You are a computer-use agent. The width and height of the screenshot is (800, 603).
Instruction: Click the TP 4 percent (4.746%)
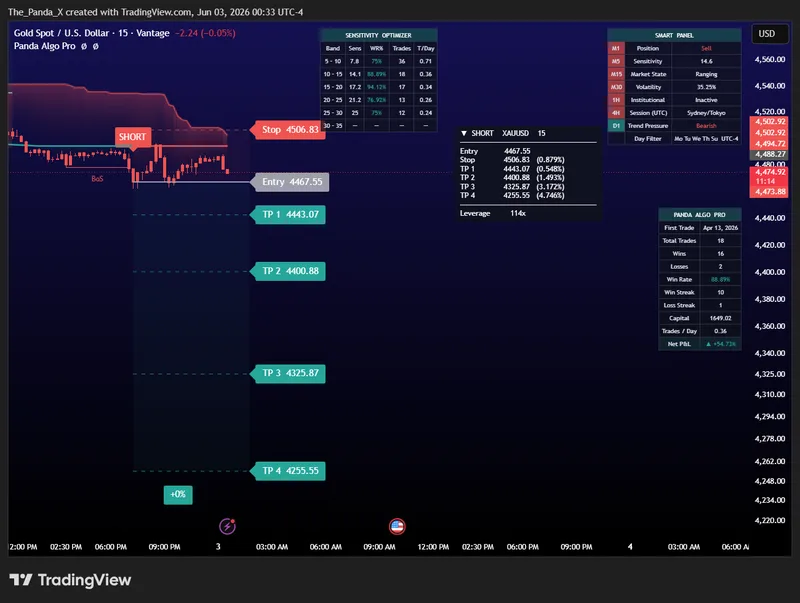[x=550, y=195]
